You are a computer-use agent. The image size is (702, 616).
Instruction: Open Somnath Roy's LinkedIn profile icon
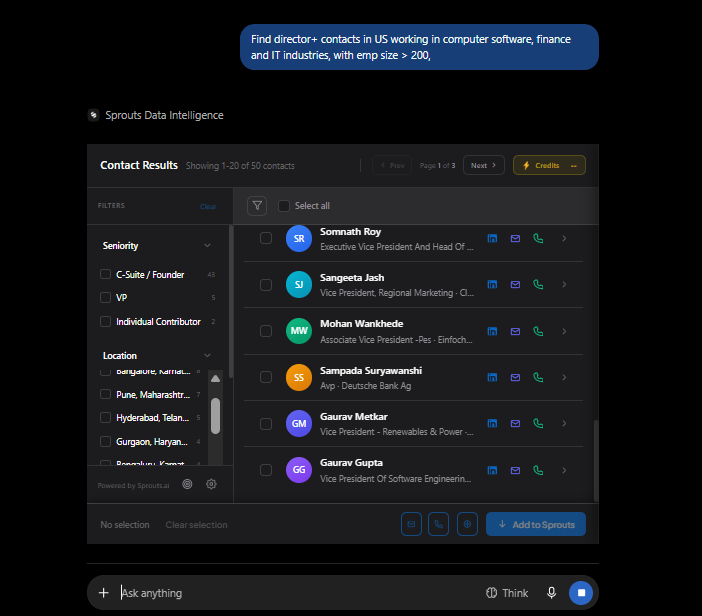pos(492,239)
